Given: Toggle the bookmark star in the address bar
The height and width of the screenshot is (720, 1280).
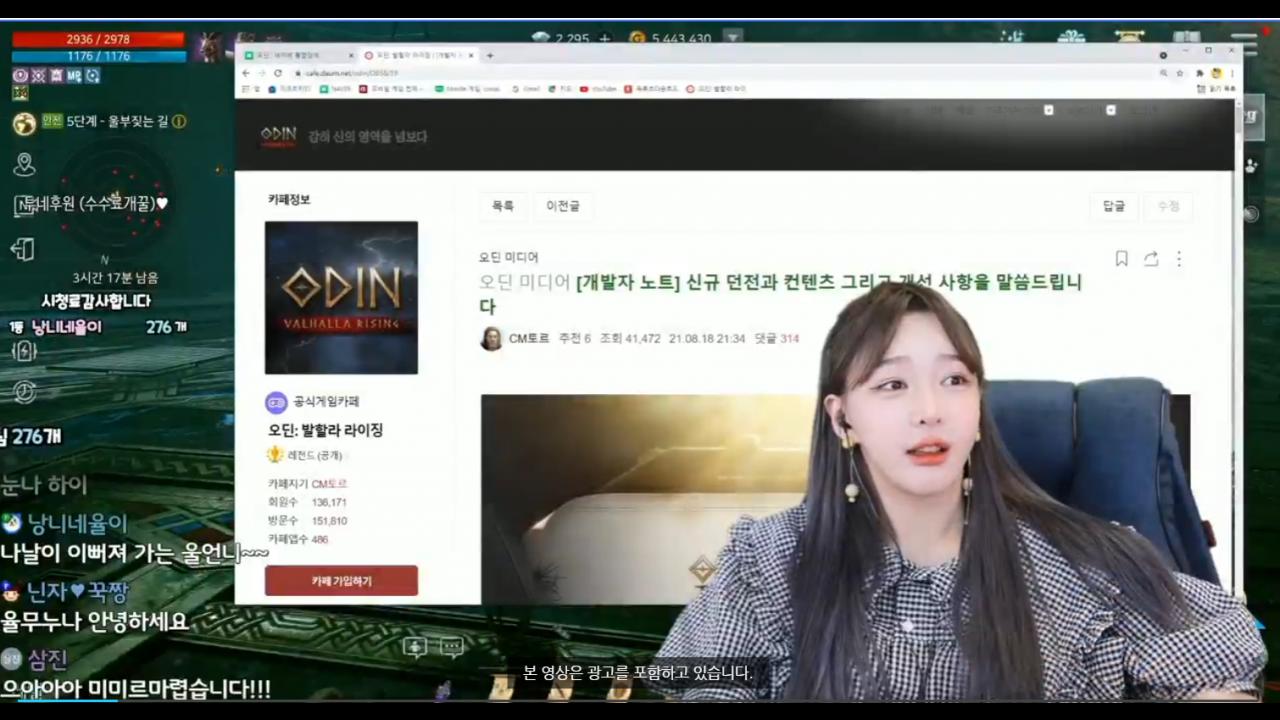Looking at the screenshot, I should coord(1180,73).
